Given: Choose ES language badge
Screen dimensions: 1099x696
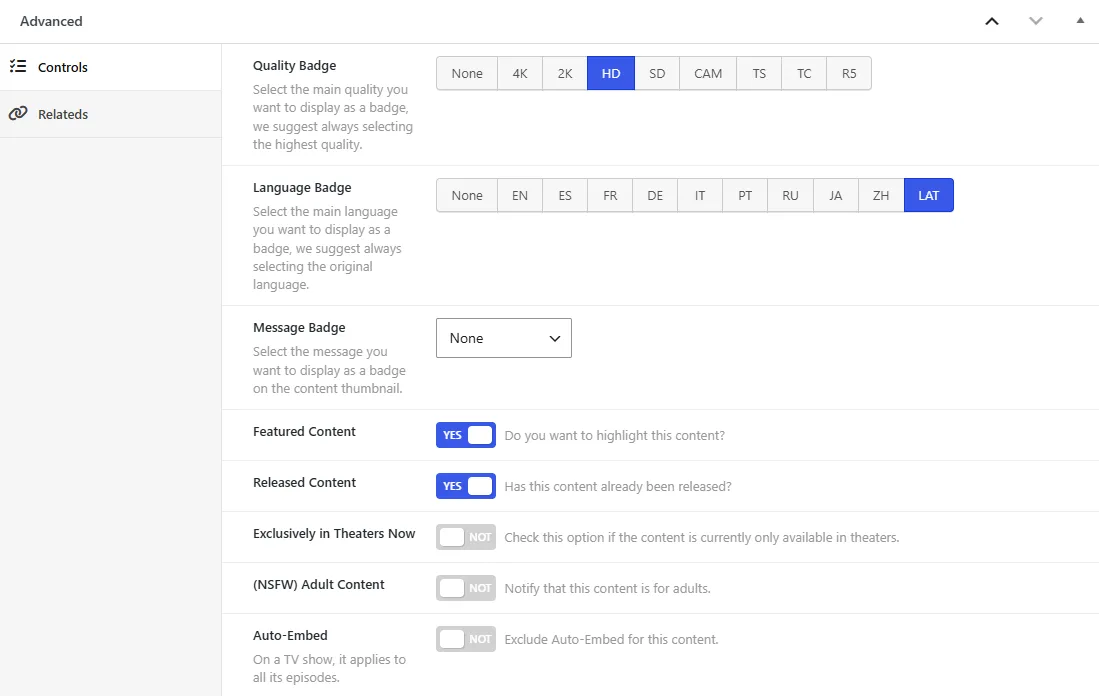Looking at the screenshot, I should (565, 196).
